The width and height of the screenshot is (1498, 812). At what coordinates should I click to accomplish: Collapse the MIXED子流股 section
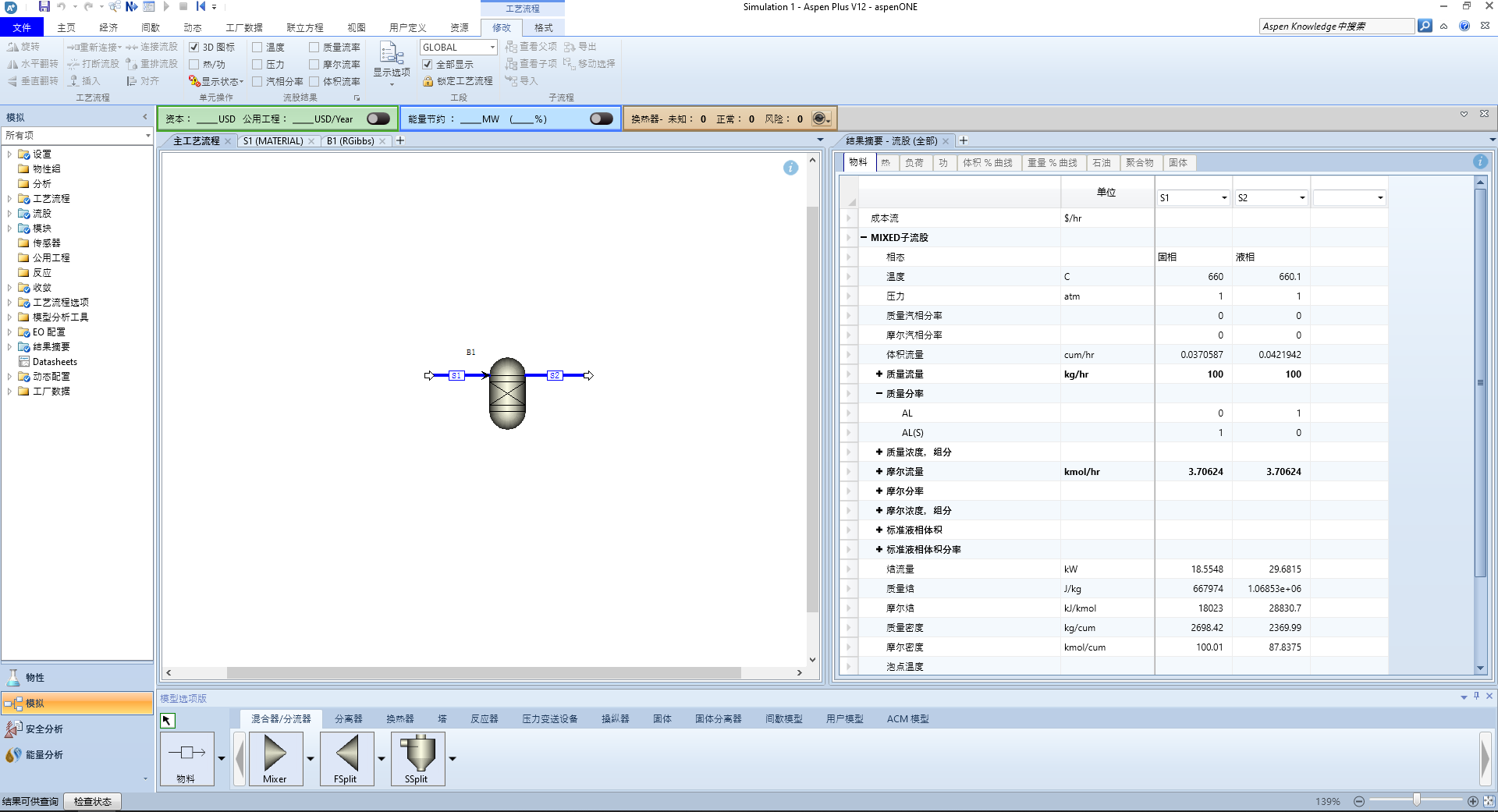(x=864, y=238)
